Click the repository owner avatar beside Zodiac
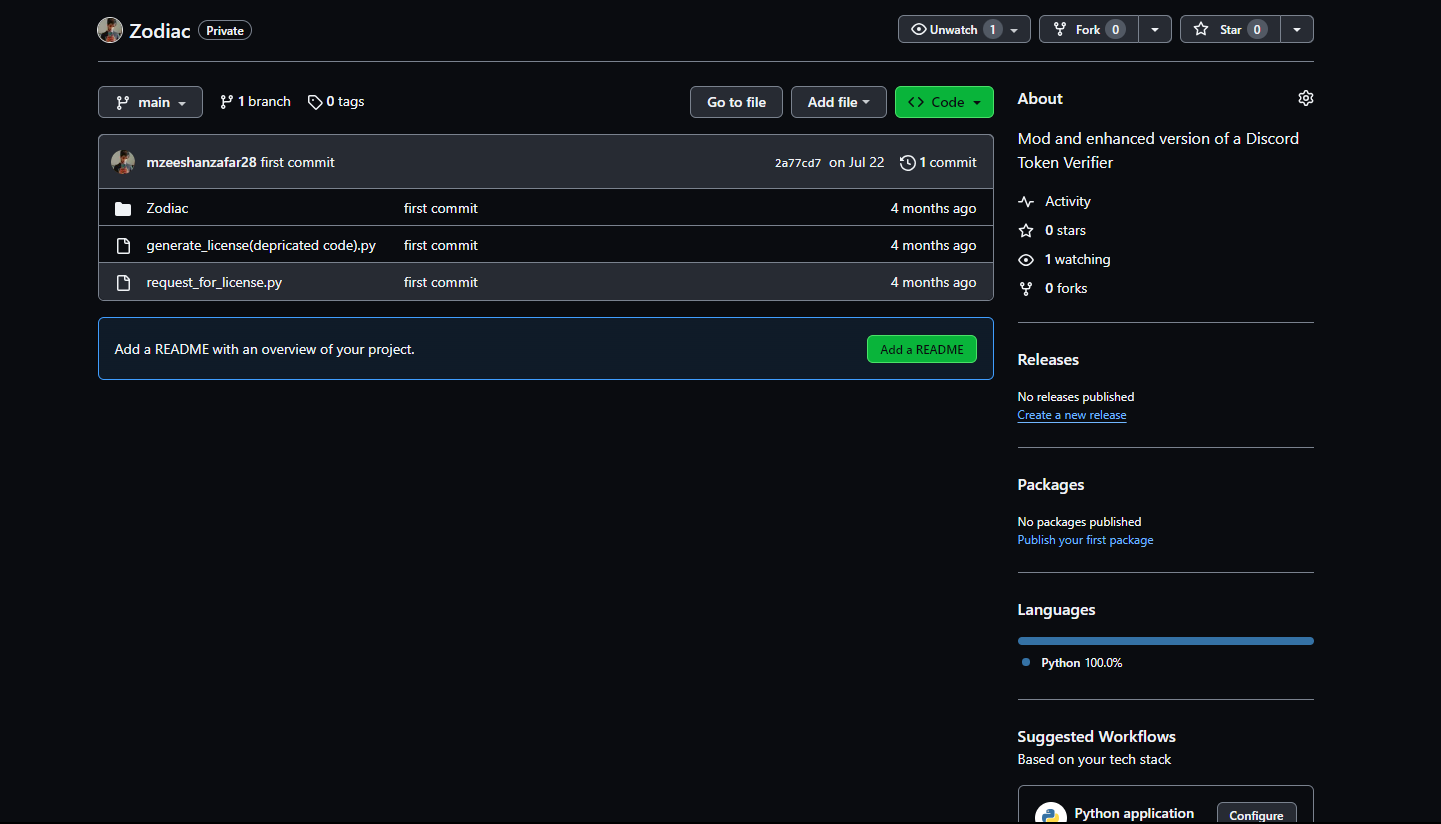Screen dimensions: 1441x824 110,30
